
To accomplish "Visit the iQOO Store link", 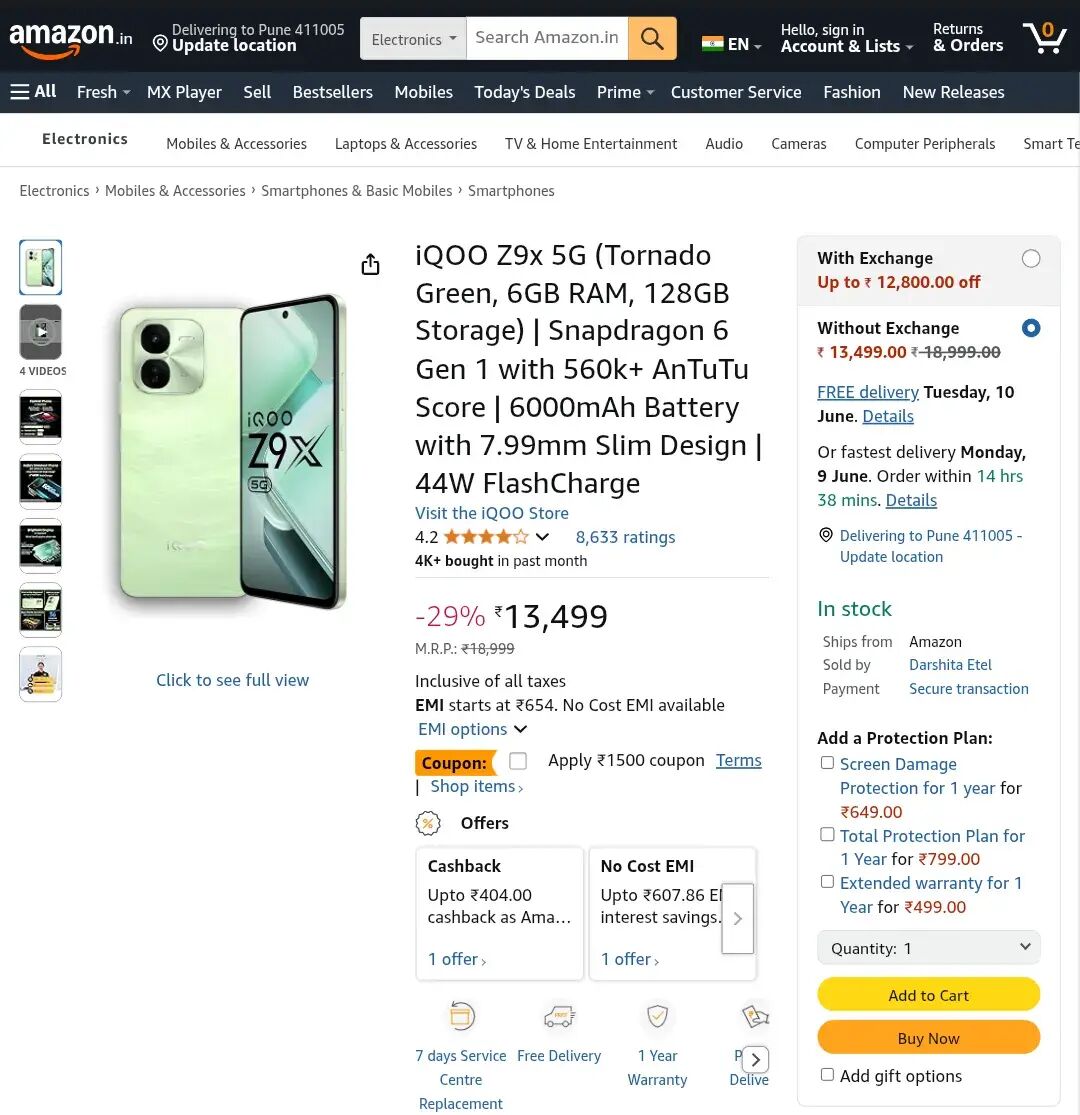I will coord(491,513).
